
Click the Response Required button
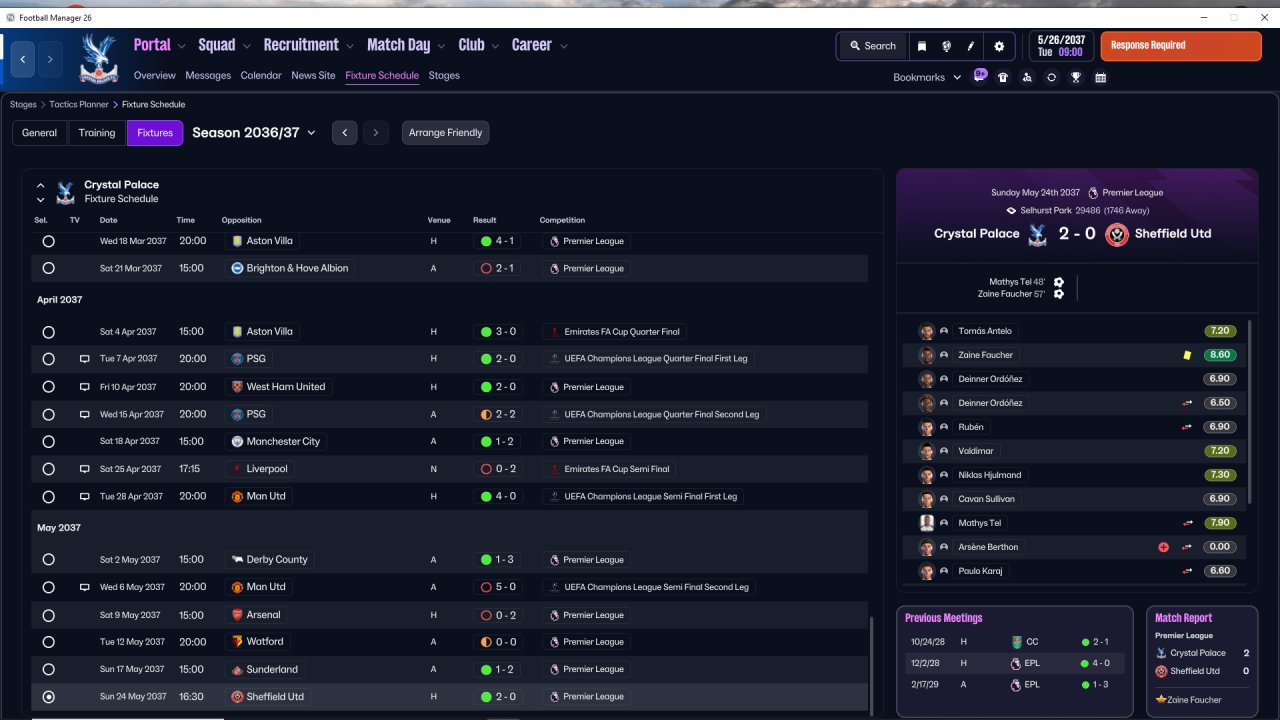click(1181, 46)
